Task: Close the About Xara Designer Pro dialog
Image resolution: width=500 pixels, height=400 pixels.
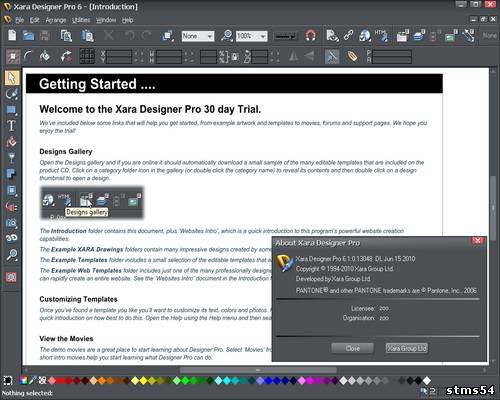Action: coord(478,241)
